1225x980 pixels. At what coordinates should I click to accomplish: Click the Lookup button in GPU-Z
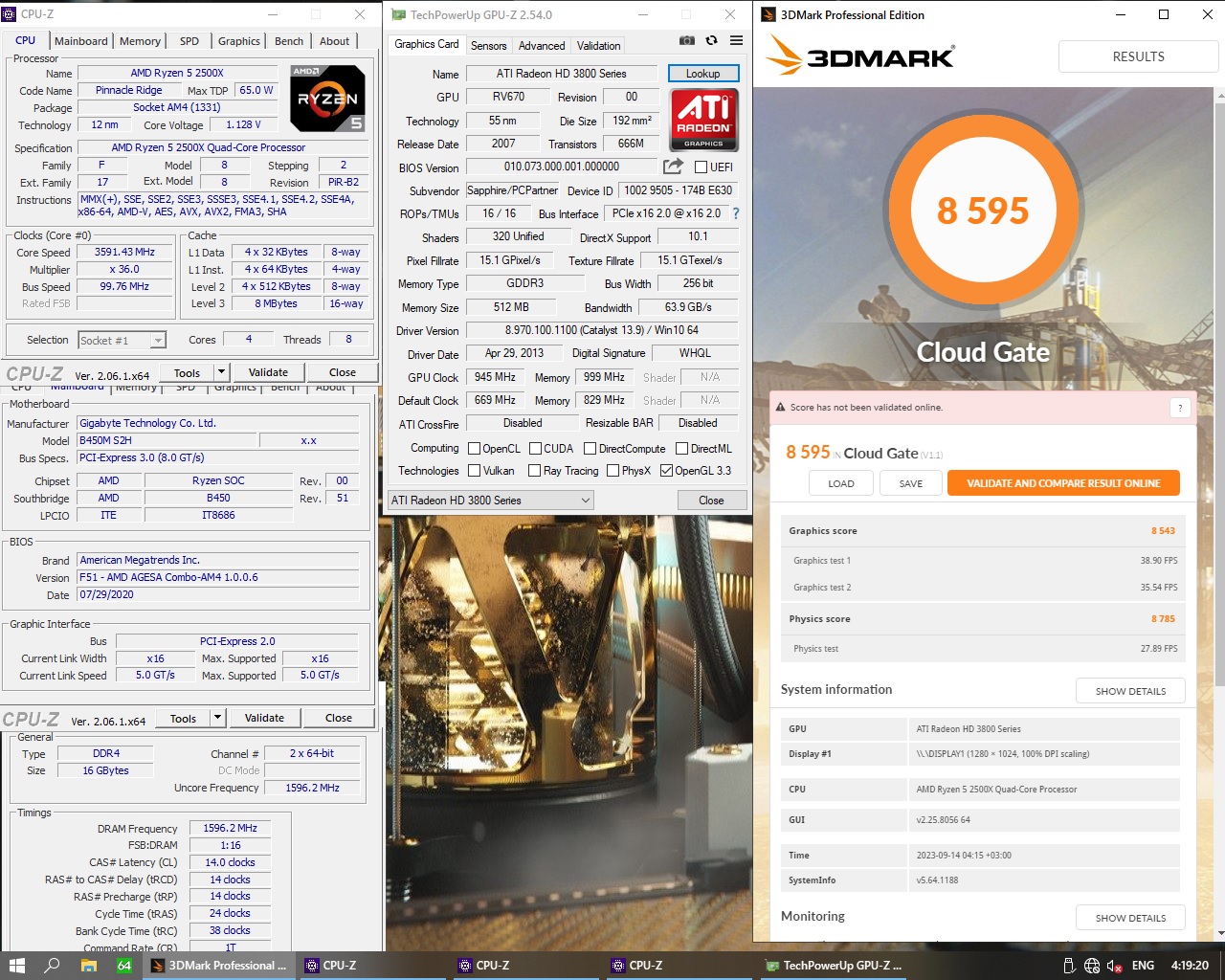pos(702,73)
